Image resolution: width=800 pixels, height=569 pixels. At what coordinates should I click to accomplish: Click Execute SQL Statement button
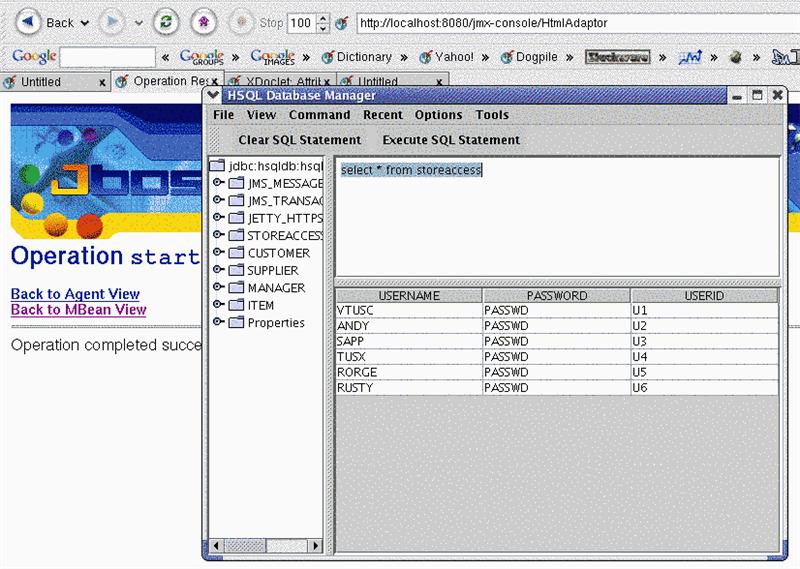(451, 140)
